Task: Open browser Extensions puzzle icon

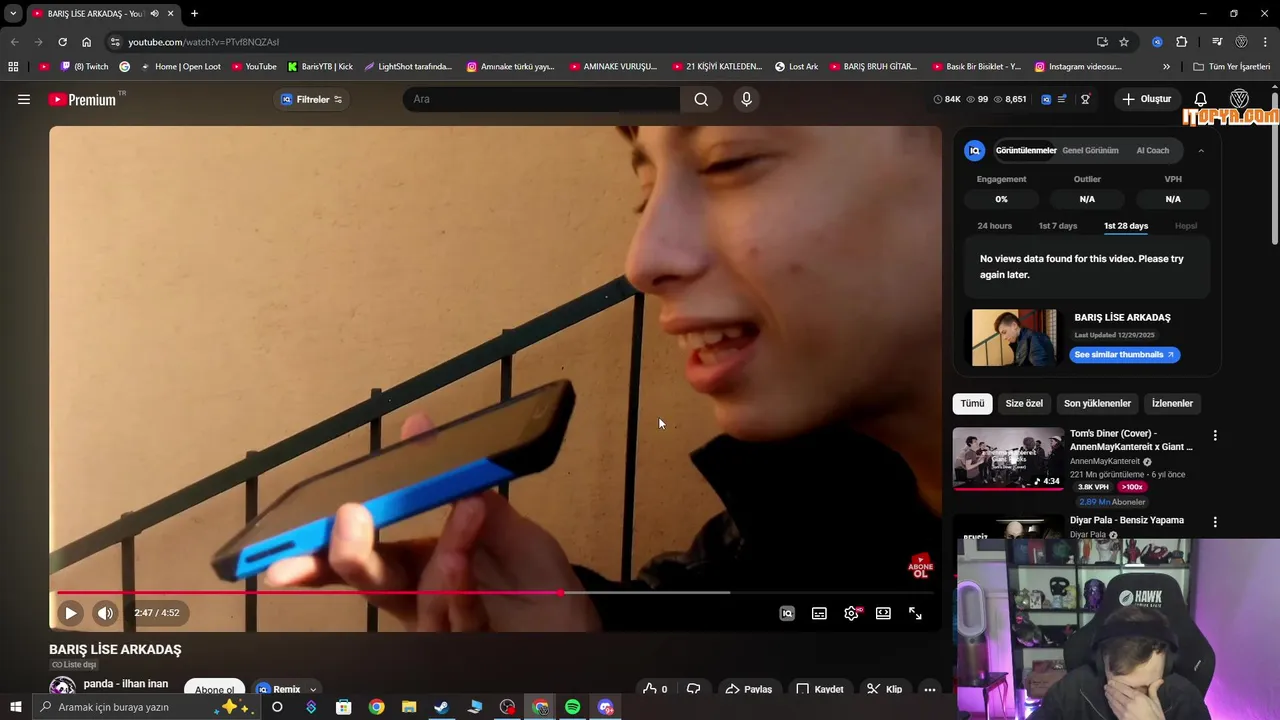Action: click(1181, 42)
